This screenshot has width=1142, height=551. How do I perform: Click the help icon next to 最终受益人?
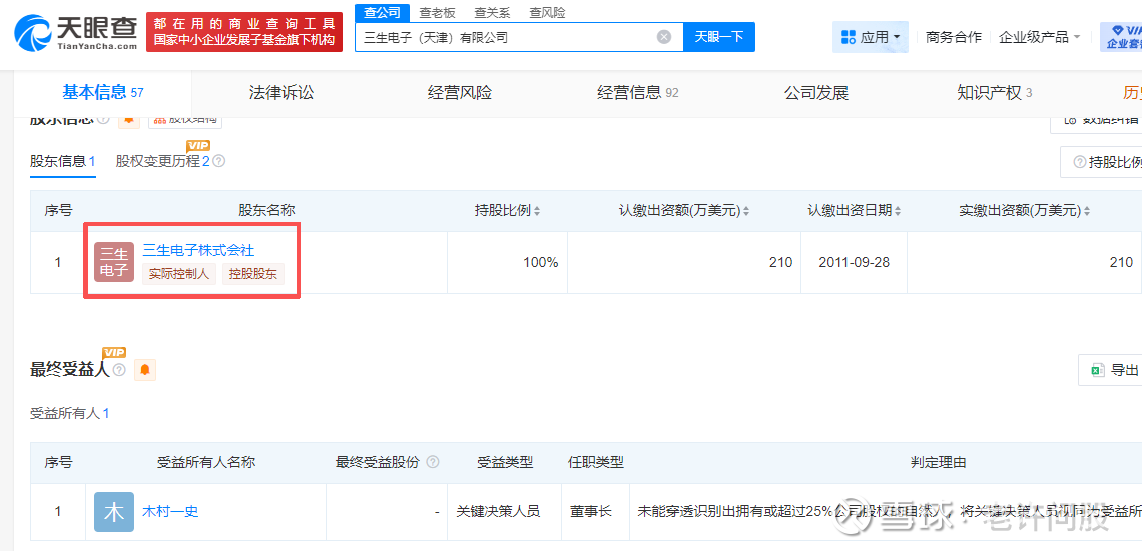[119, 370]
